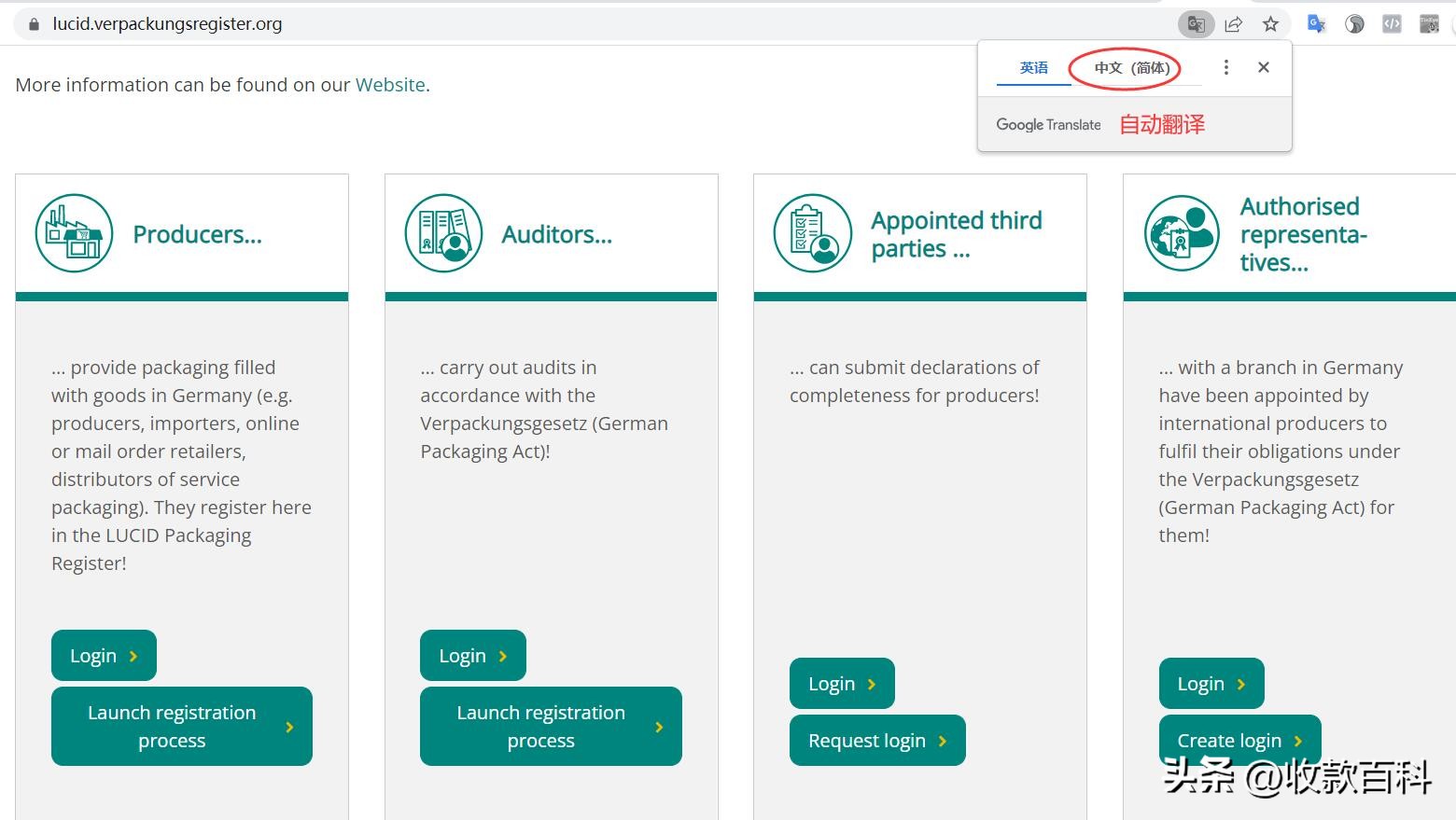Screen dimensions: 1456x820
Task: Open the dark round extension icon
Action: [1354, 24]
